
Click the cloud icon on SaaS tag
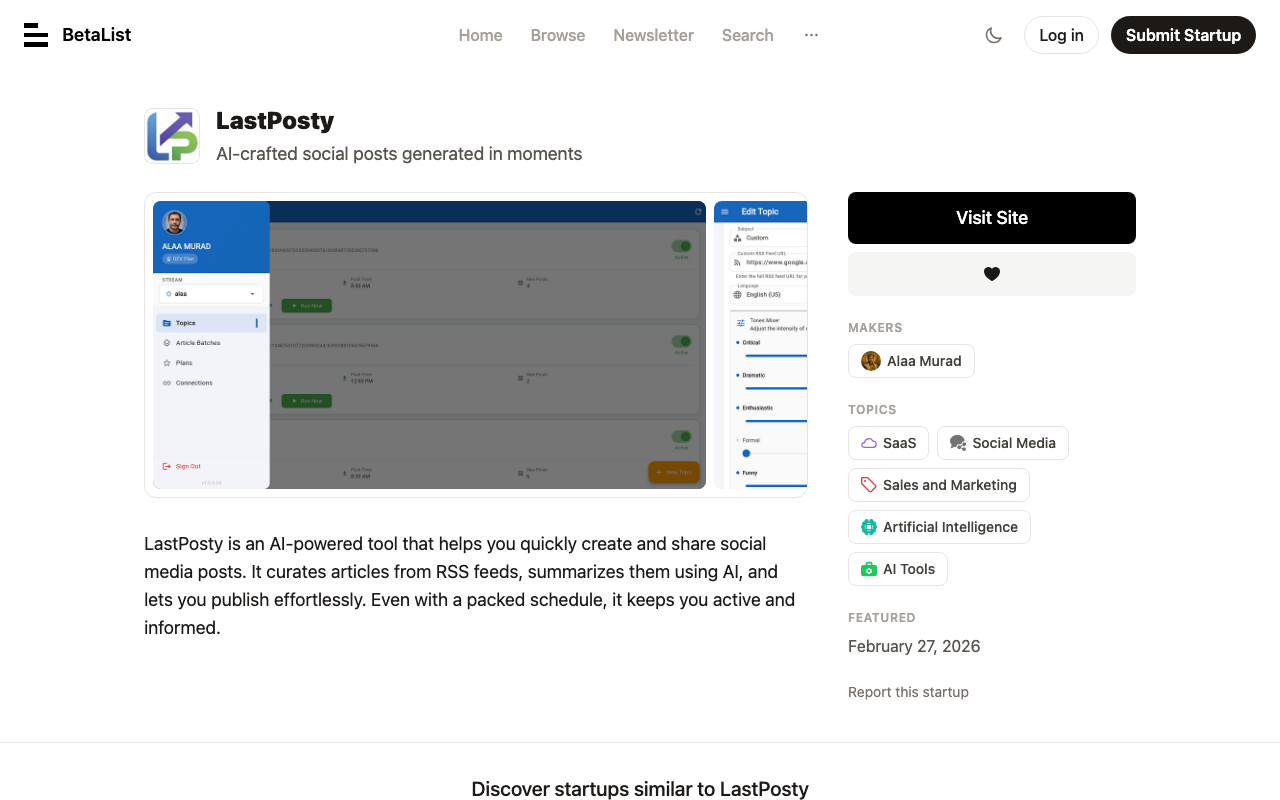(x=869, y=443)
